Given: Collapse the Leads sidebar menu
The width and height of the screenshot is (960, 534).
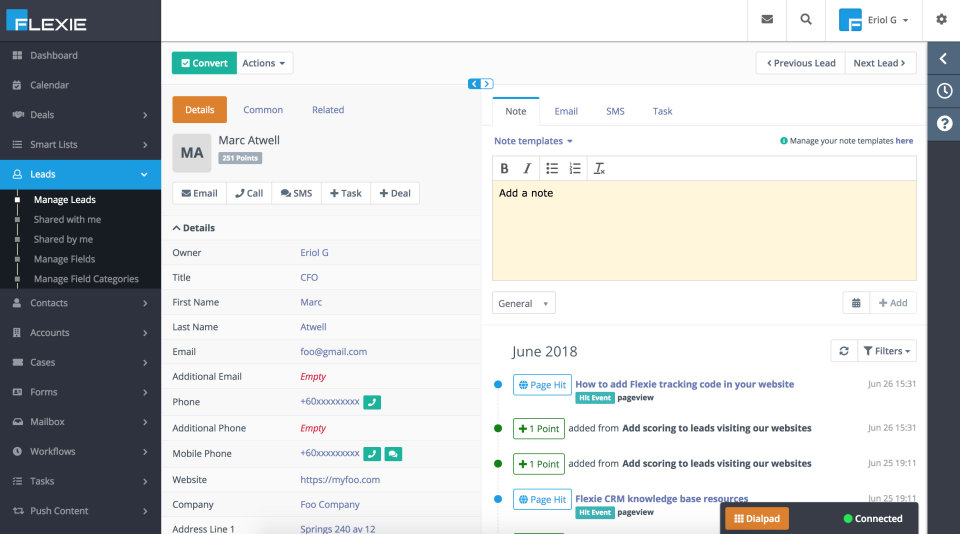Looking at the screenshot, I should (x=80, y=175).
